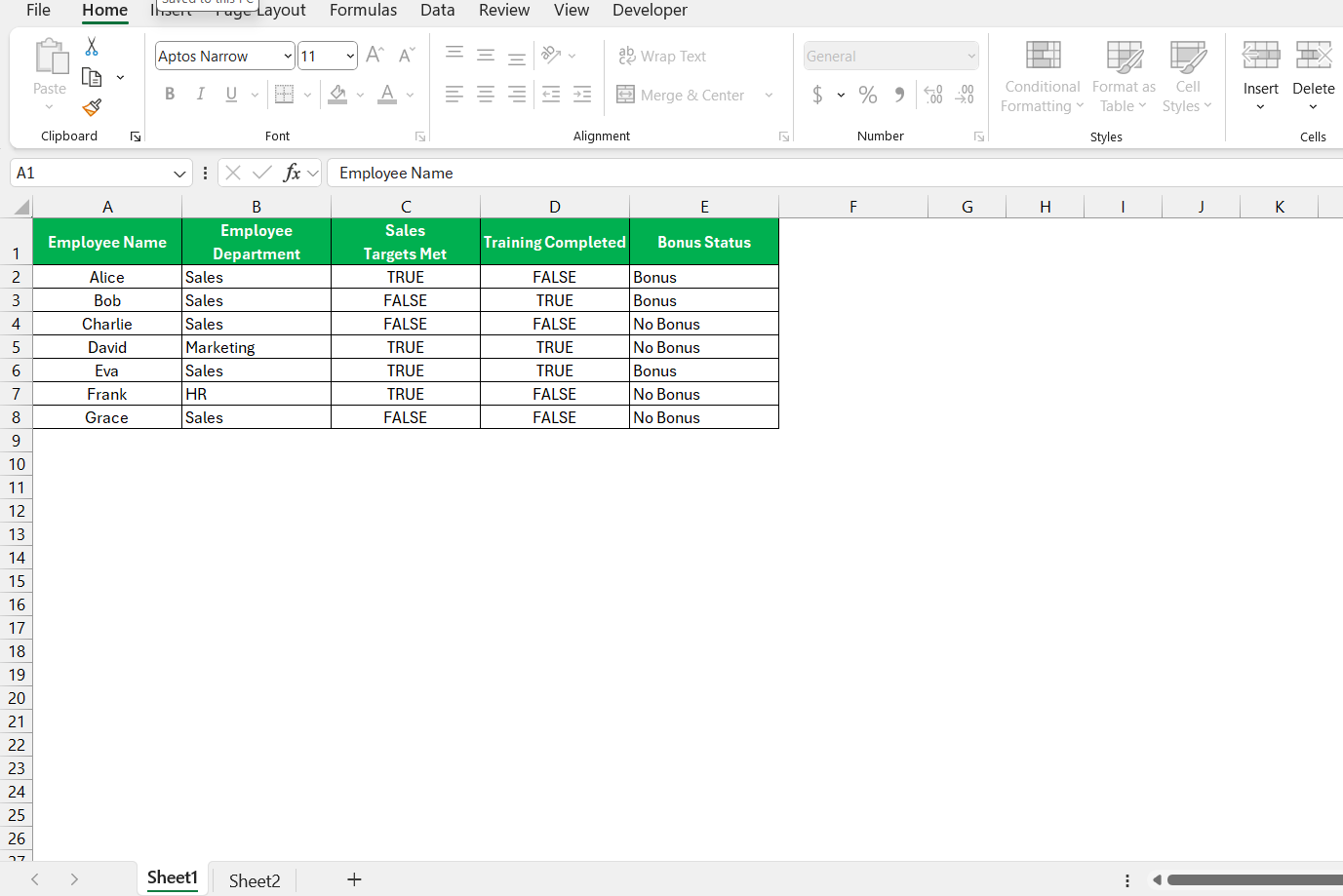
Task: Open Format as Table gallery
Action: click(x=1124, y=77)
